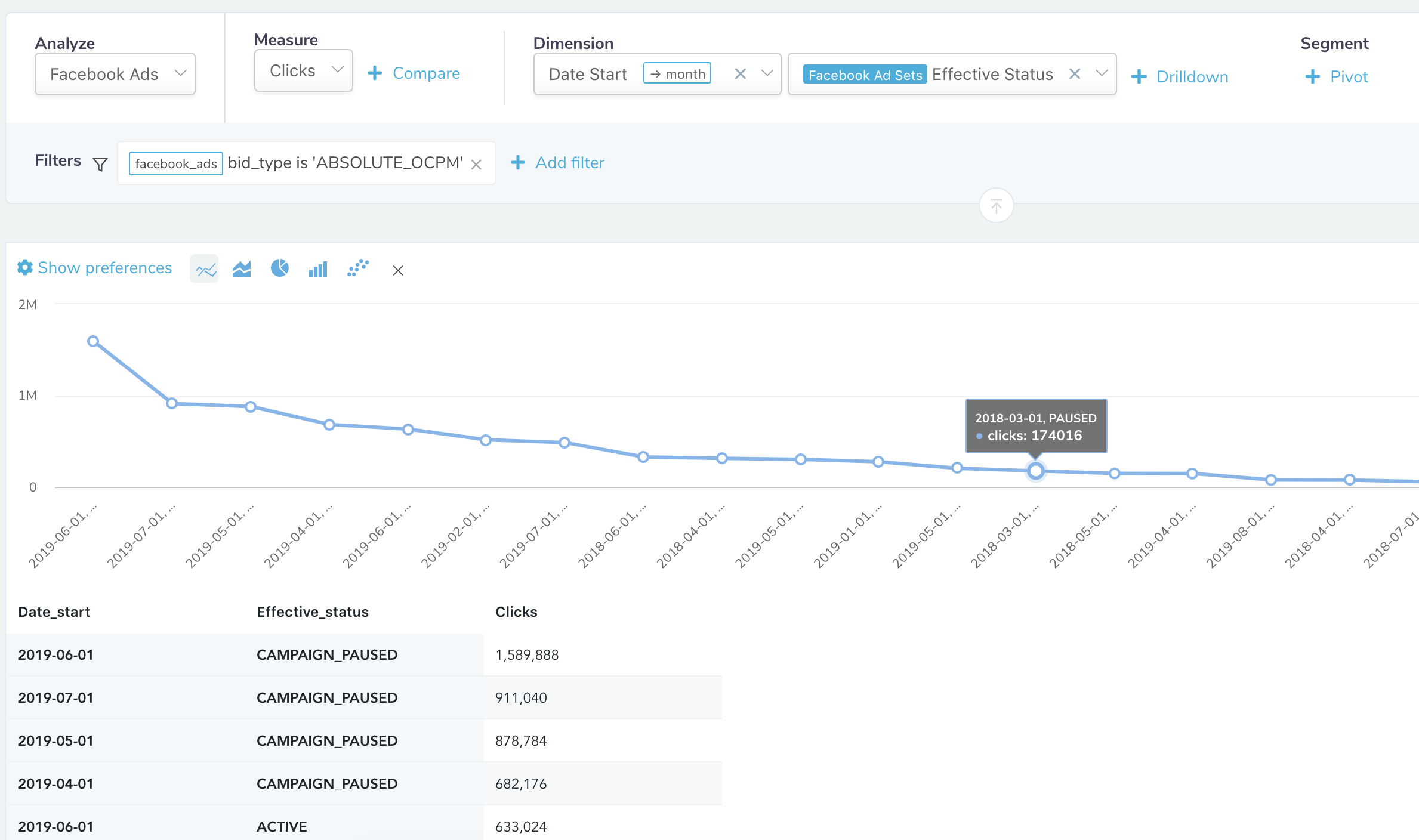The width and height of the screenshot is (1419, 840).
Task: Click the 2019-05-01 table date cell
Action: 125,741
